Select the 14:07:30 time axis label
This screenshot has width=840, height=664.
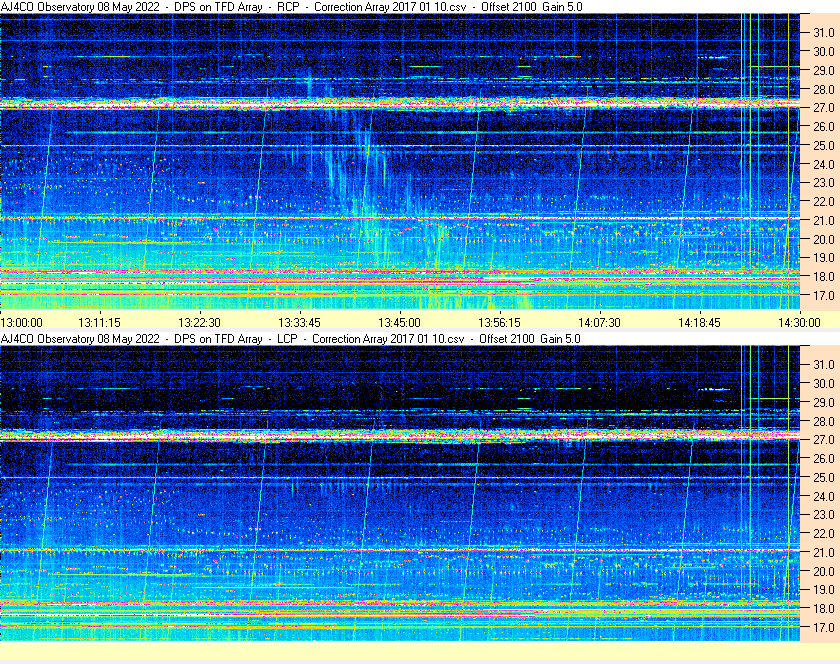[x=599, y=322]
